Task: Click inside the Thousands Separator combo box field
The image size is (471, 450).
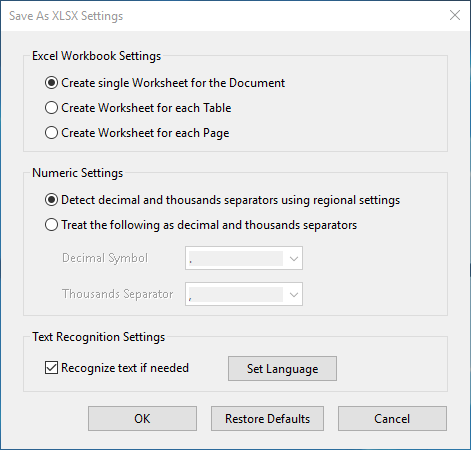Action: click(x=244, y=294)
